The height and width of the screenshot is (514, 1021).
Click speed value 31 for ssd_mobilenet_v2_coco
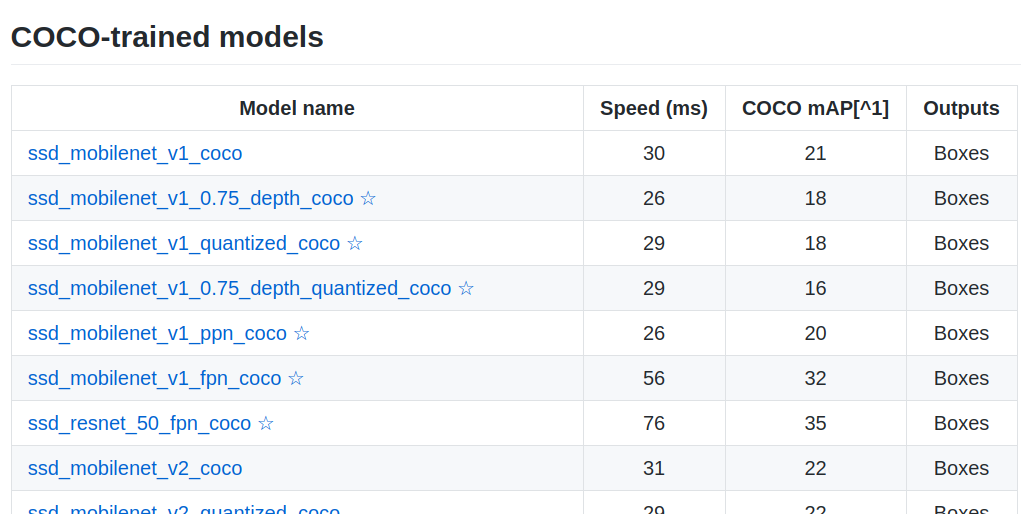pyautogui.click(x=654, y=468)
